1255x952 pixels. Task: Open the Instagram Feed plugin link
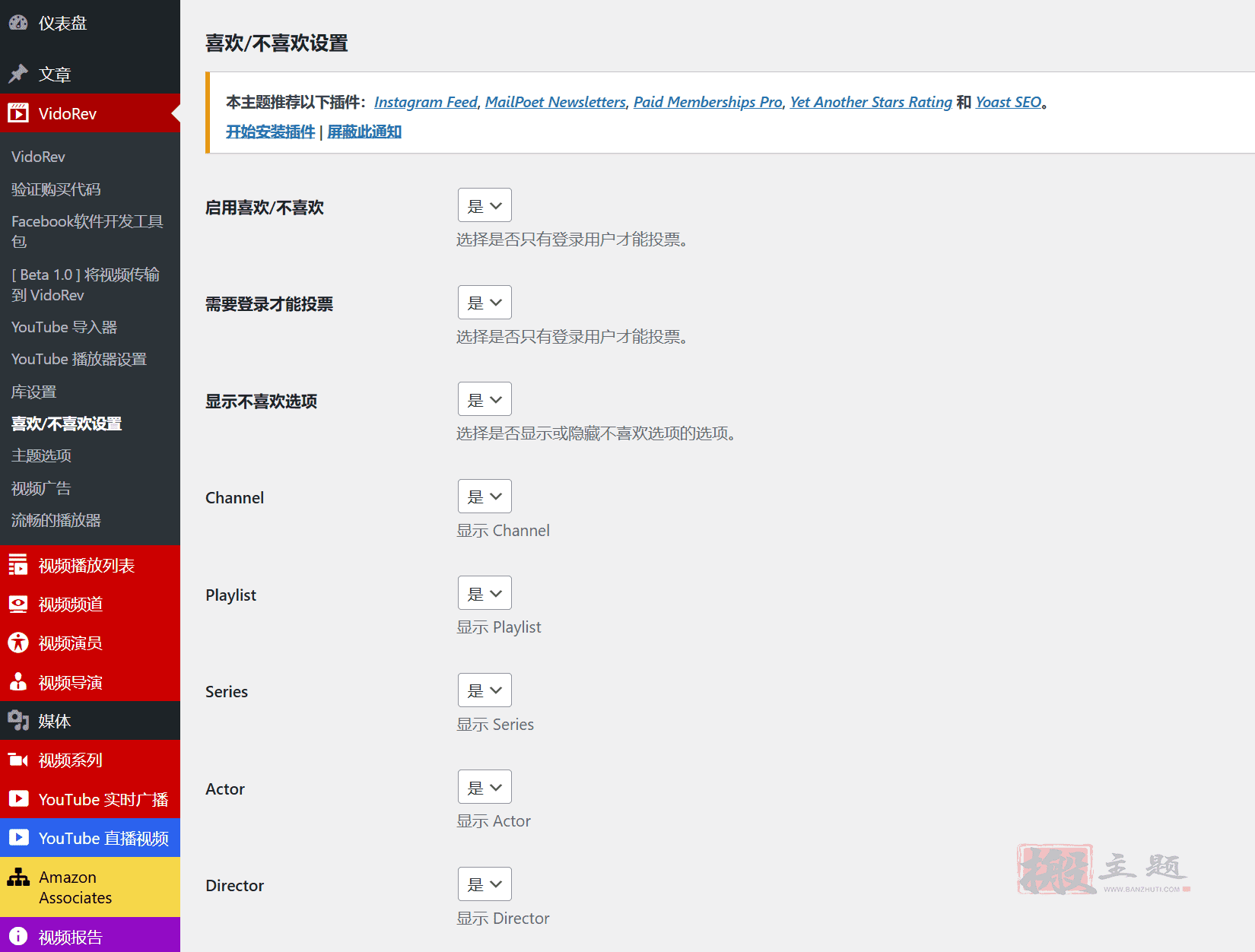tap(426, 102)
